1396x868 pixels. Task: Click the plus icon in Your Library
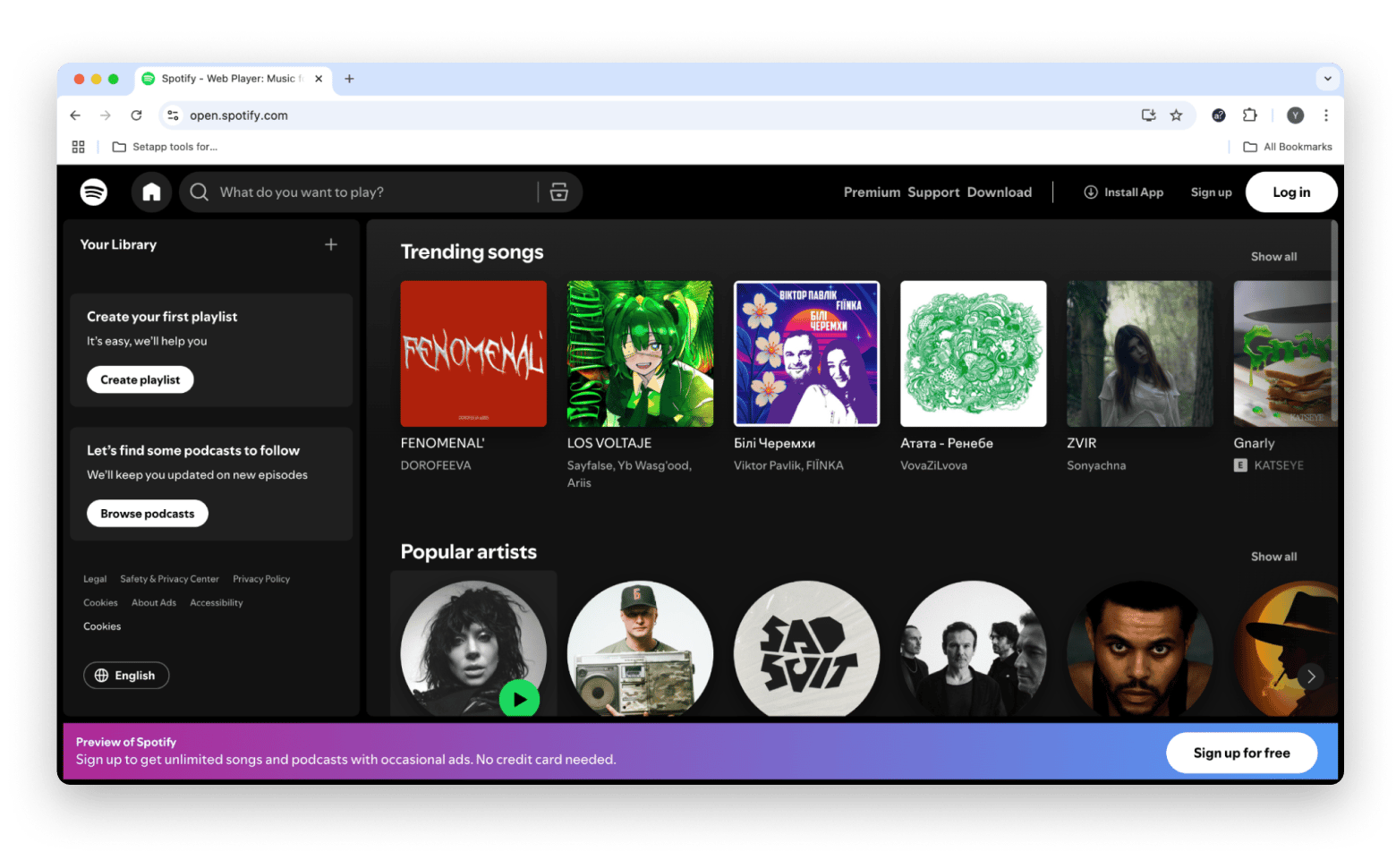331,244
